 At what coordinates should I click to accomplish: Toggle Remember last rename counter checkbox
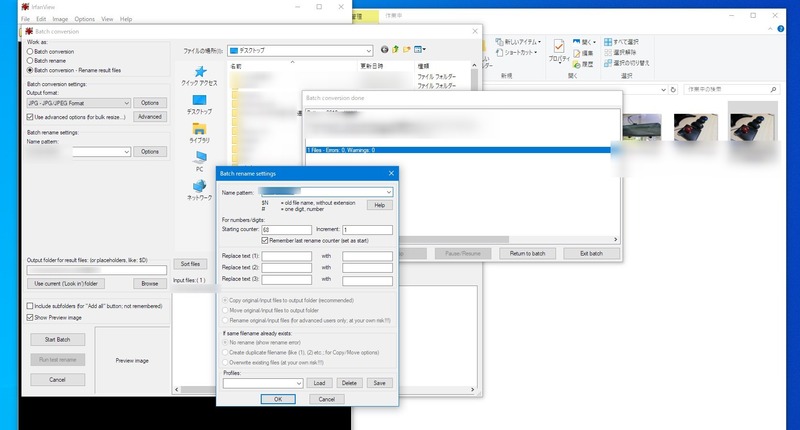tap(265, 240)
